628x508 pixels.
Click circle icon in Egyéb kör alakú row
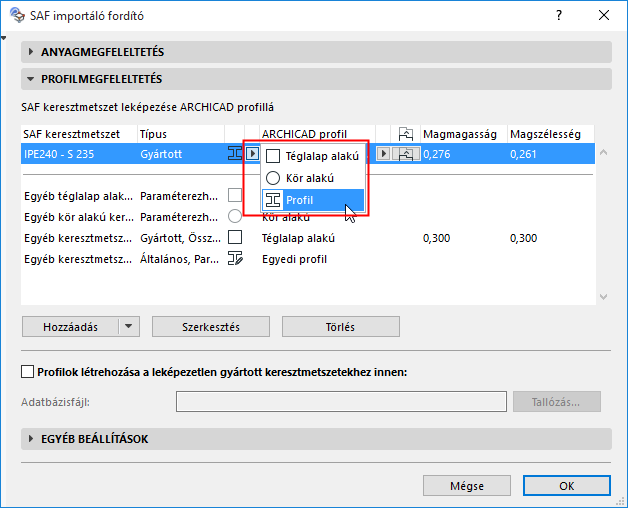[x=235, y=216]
